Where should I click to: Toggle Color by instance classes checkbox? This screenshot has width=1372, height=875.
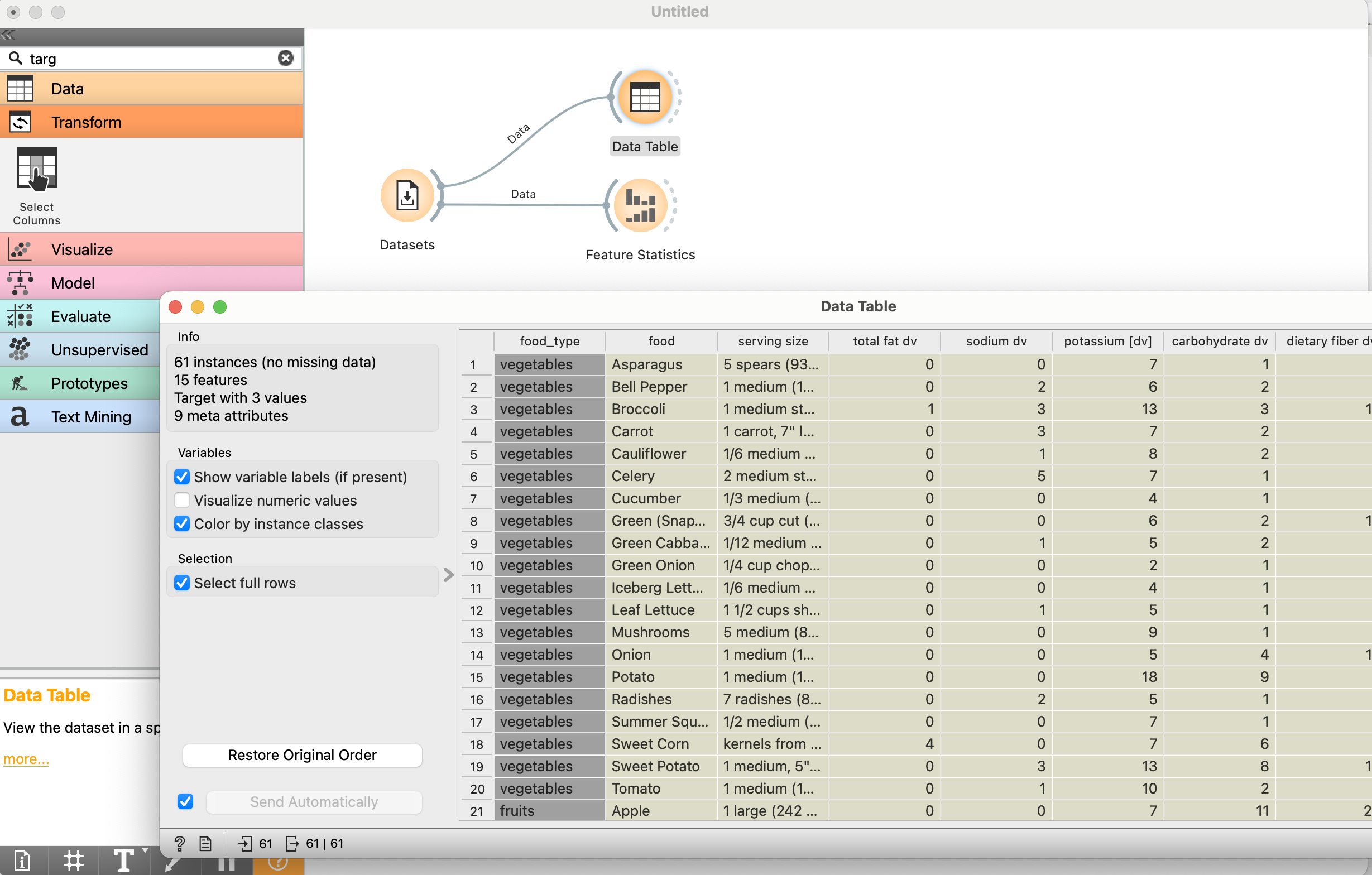(182, 523)
